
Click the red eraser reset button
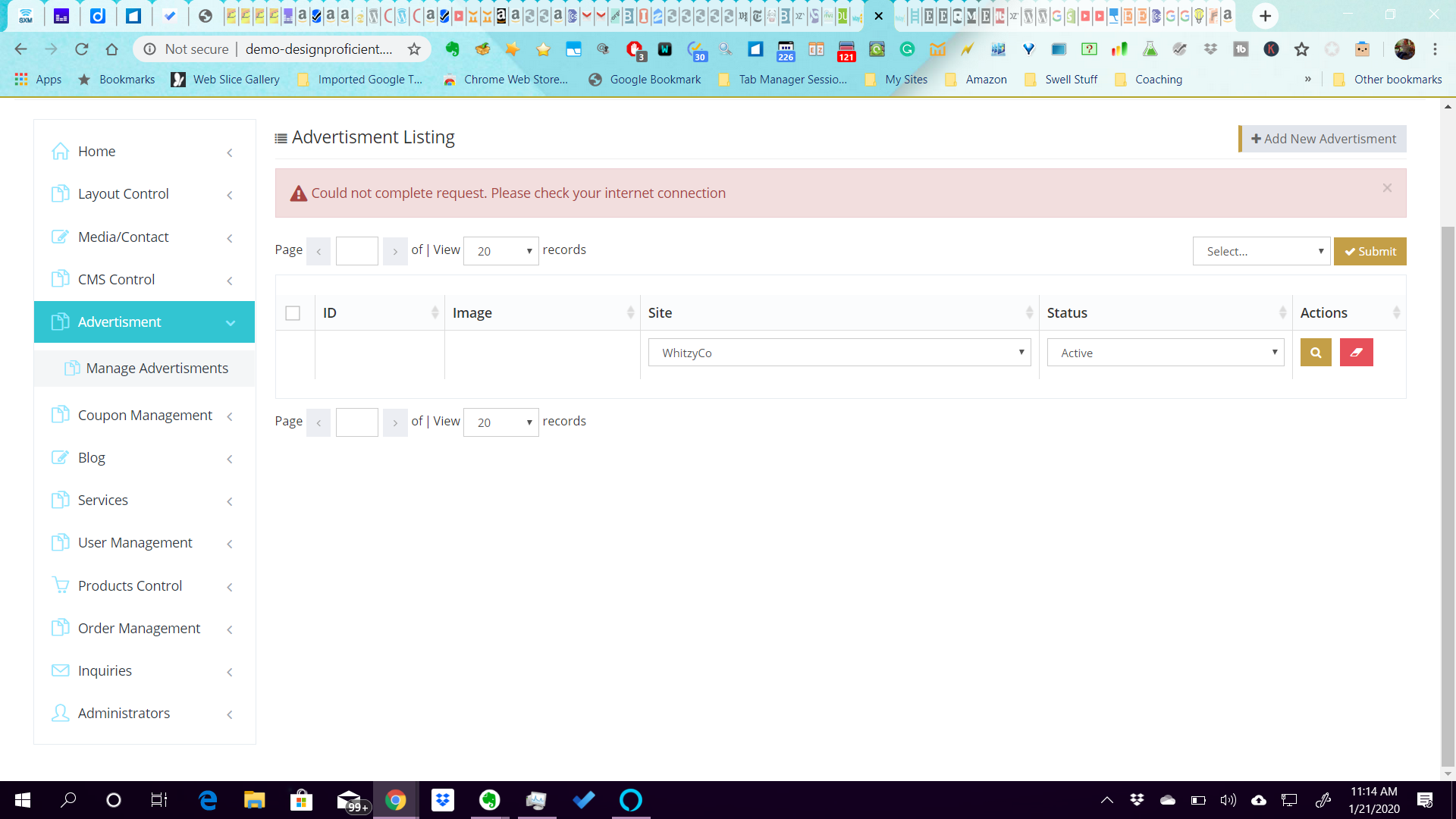1356,353
